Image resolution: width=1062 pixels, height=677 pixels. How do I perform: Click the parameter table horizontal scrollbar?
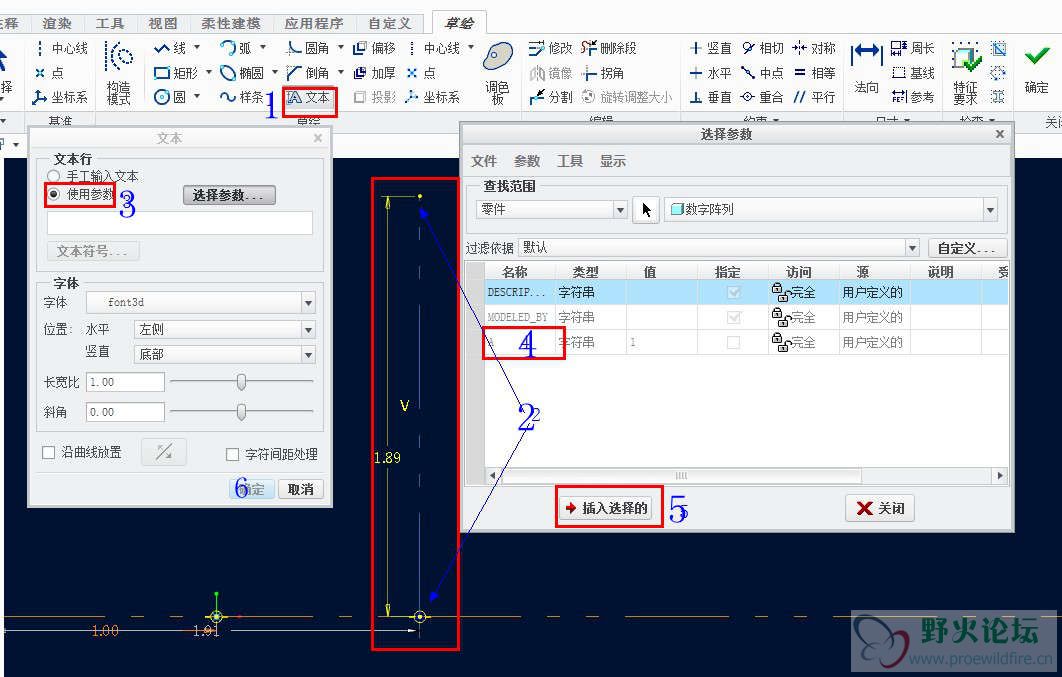coord(682,475)
